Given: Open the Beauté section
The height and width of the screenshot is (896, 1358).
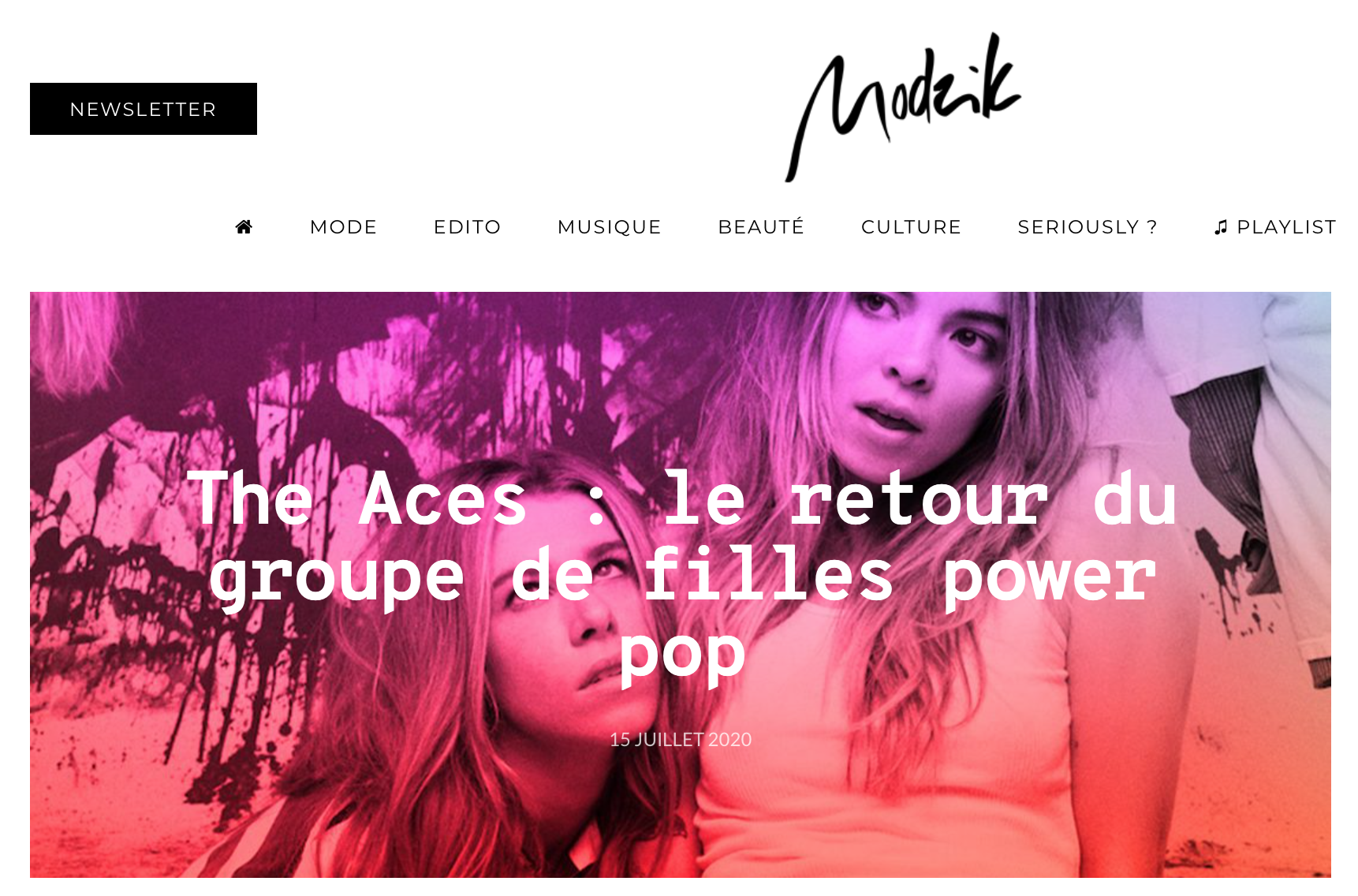Looking at the screenshot, I should (761, 227).
